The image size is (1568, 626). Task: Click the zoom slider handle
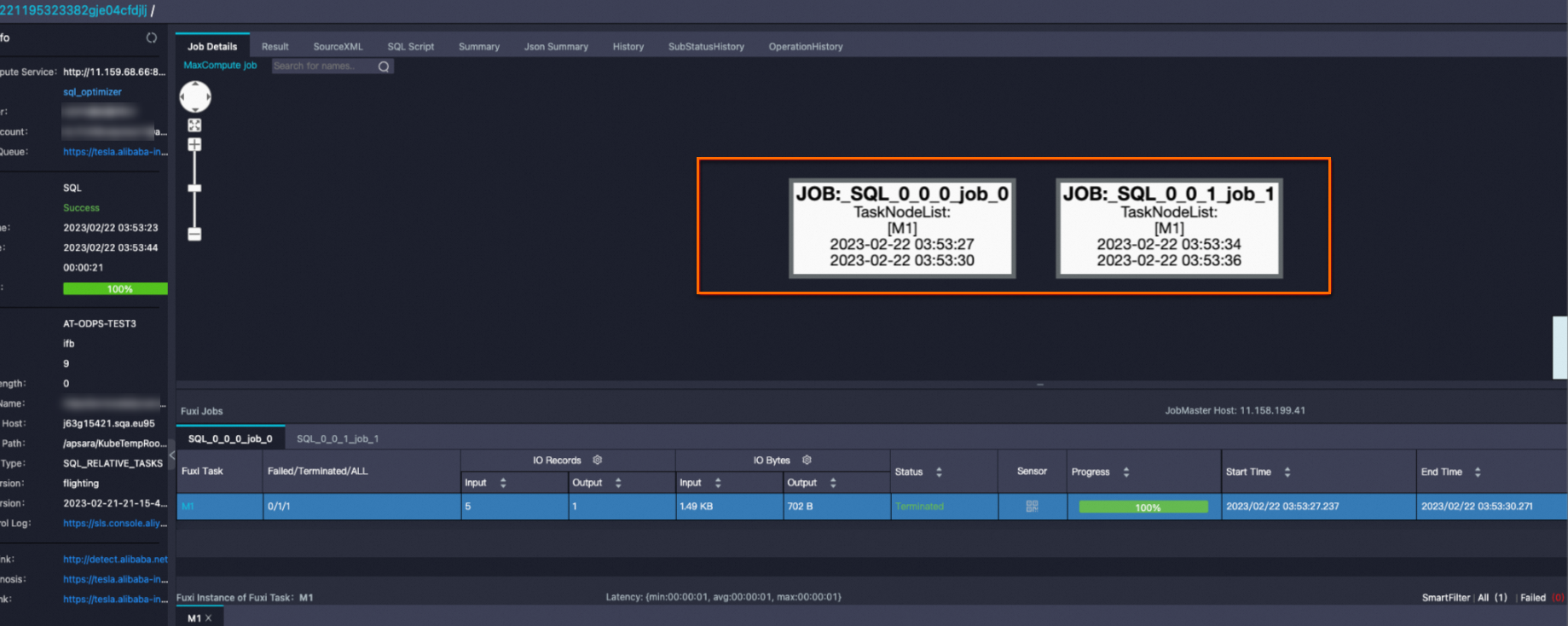click(195, 188)
